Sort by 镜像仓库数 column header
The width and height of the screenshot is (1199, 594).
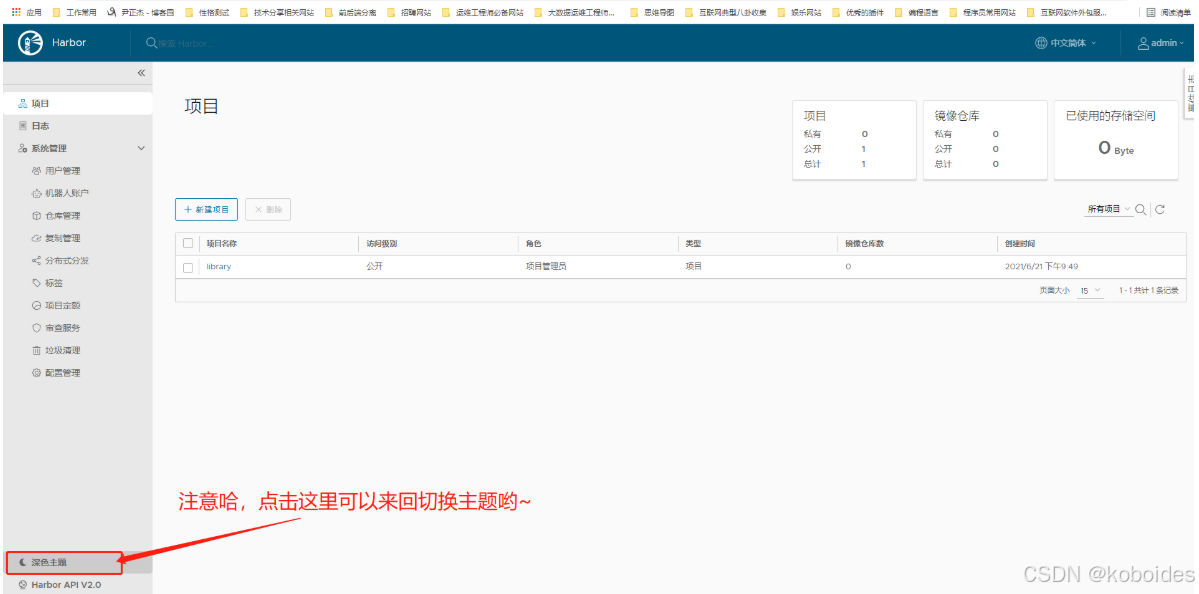(x=865, y=244)
